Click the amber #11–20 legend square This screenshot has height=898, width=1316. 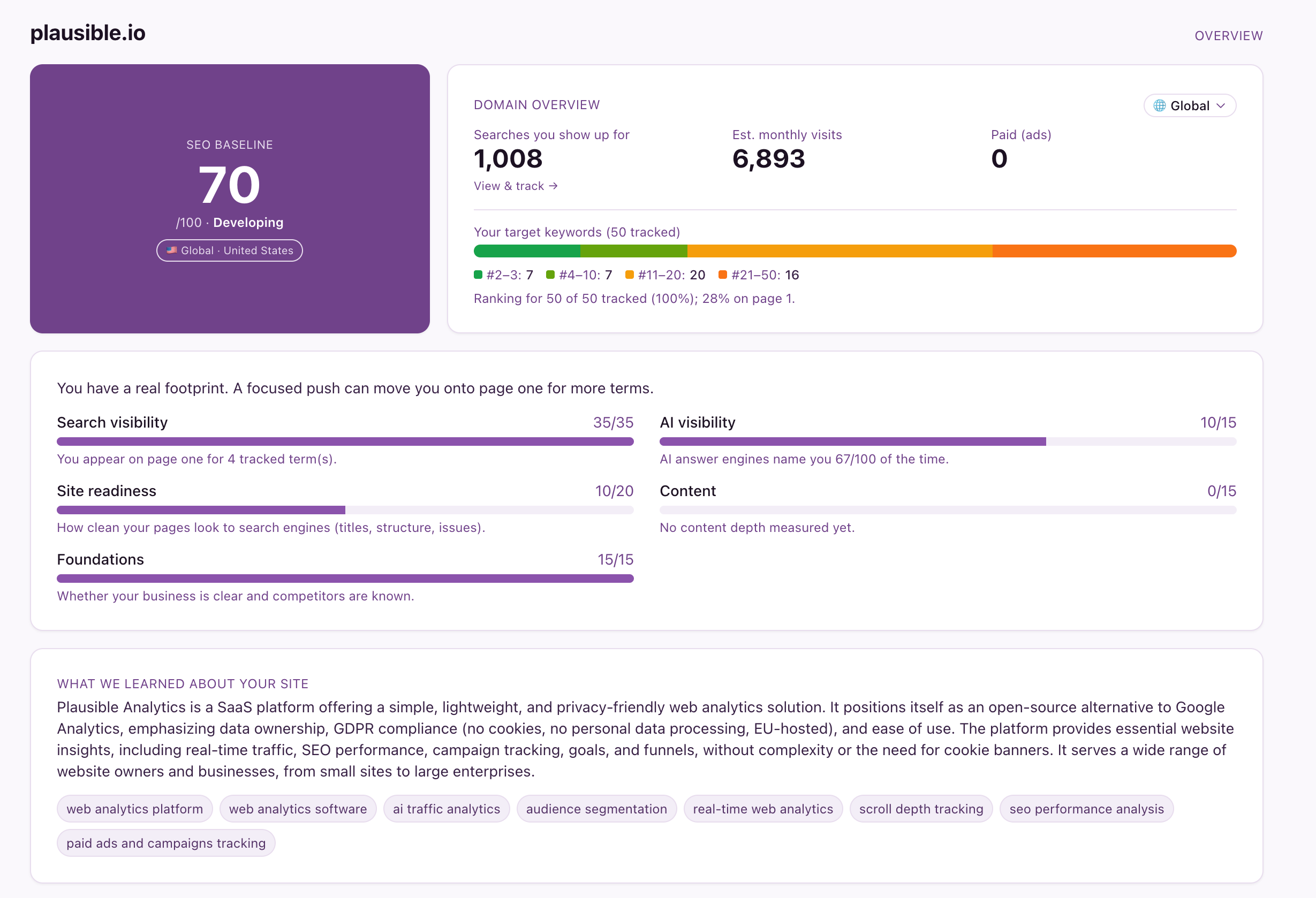click(x=629, y=275)
